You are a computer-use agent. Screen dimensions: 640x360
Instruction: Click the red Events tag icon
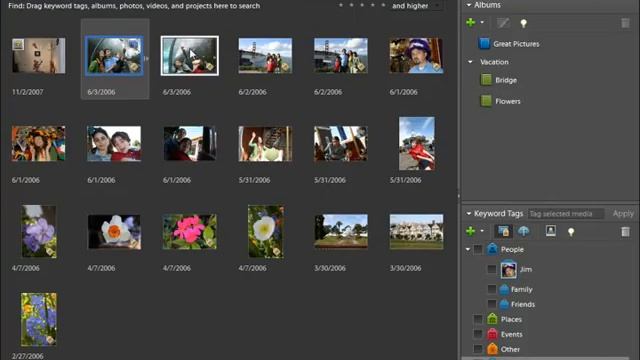[492, 333]
